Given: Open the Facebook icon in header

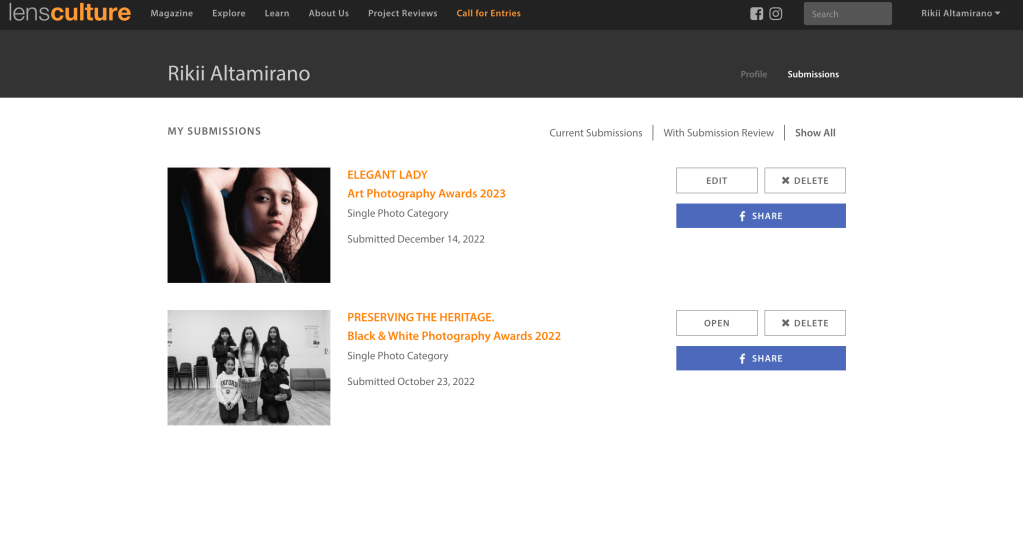Looking at the screenshot, I should [x=756, y=14].
